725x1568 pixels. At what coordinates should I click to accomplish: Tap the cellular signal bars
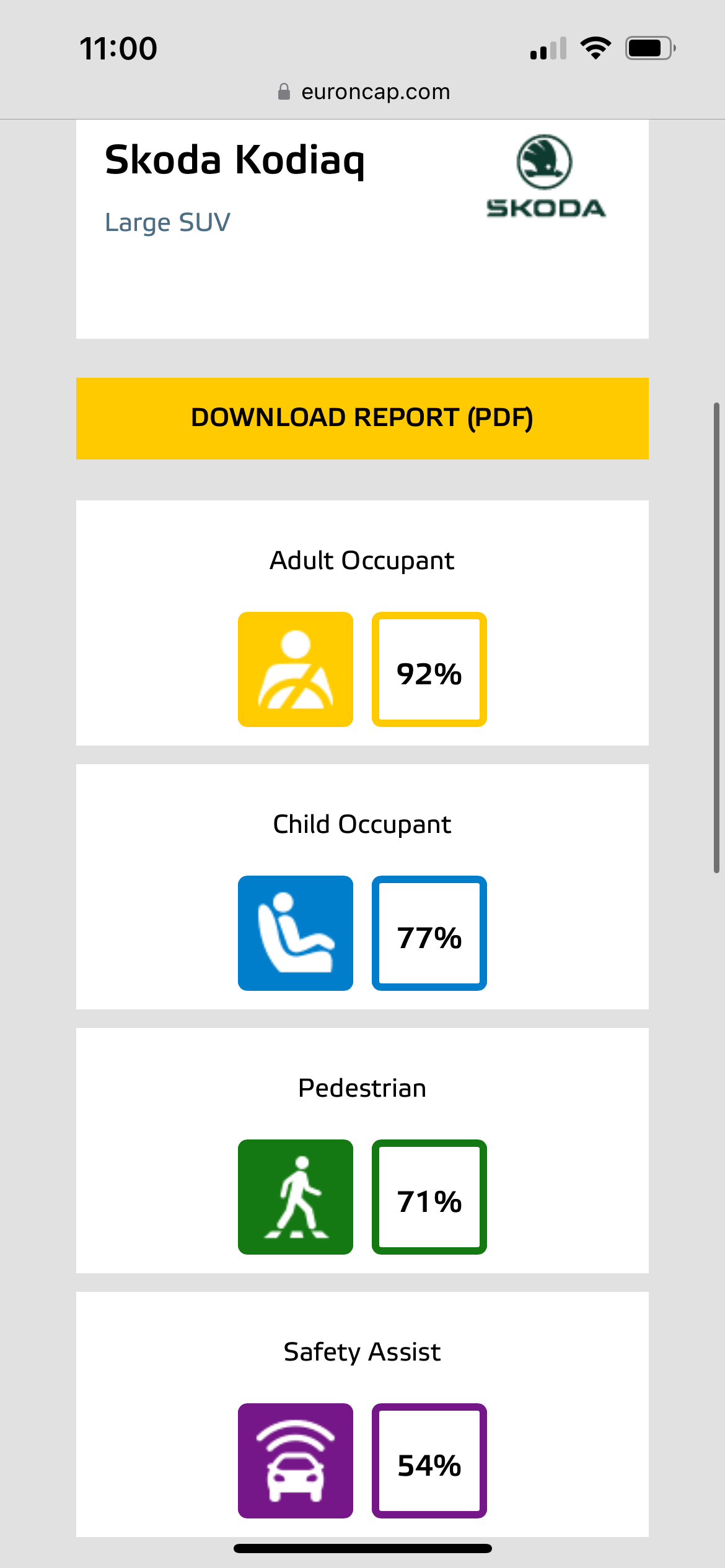point(548,48)
